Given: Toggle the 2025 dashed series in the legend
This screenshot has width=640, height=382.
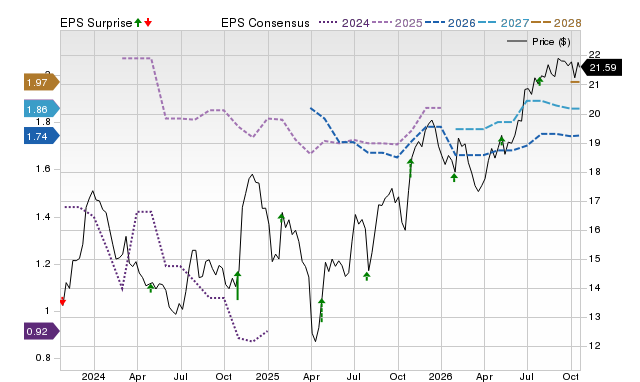Looking at the screenshot, I should (397, 23).
